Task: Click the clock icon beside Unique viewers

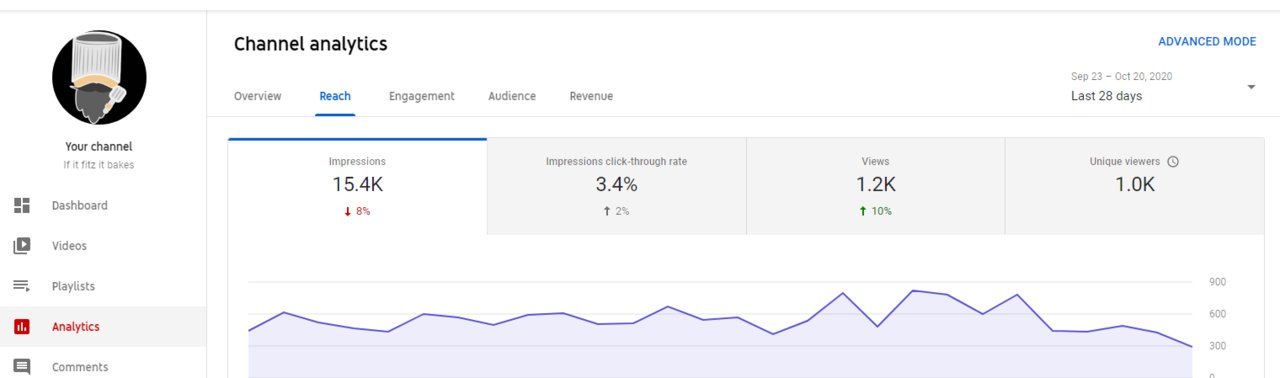Action: click(x=1173, y=161)
